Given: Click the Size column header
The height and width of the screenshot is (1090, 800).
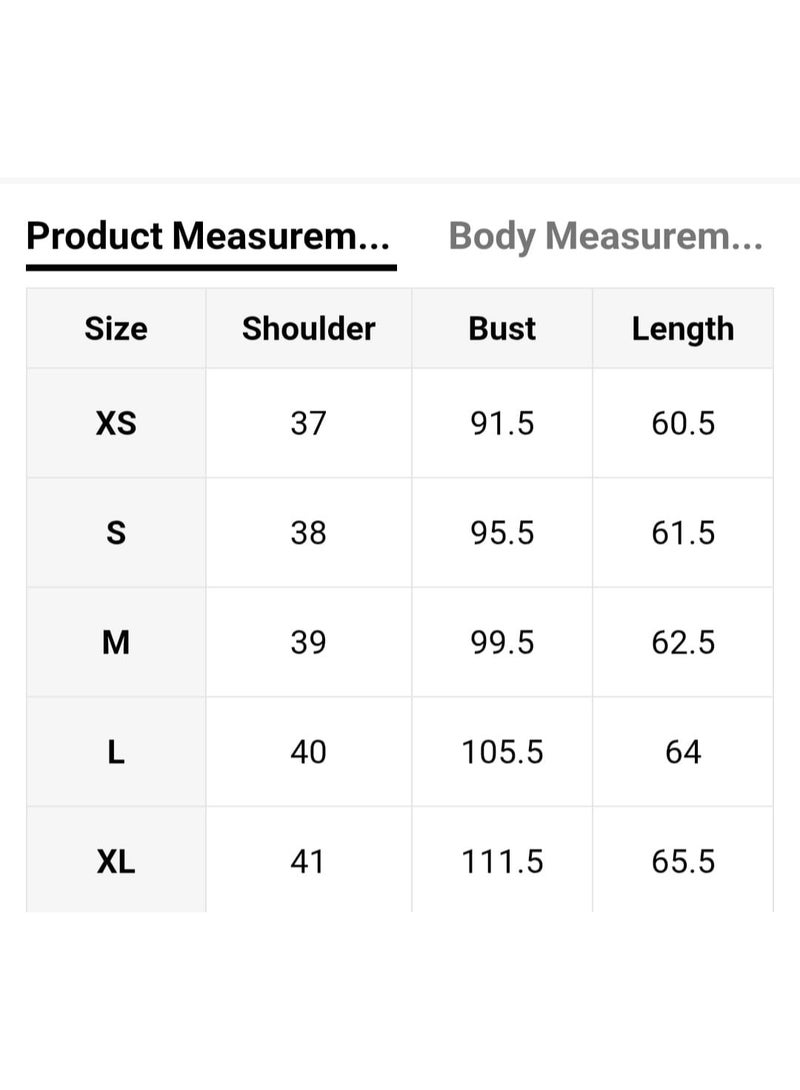Looking at the screenshot, I should click(116, 329).
